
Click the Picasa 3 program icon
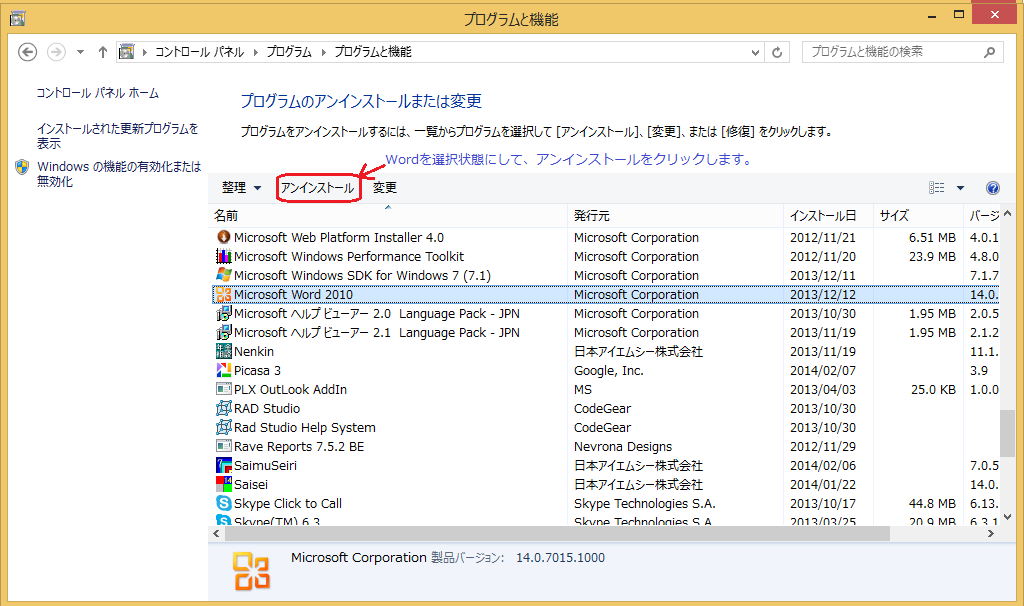pyautogui.click(x=224, y=371)
